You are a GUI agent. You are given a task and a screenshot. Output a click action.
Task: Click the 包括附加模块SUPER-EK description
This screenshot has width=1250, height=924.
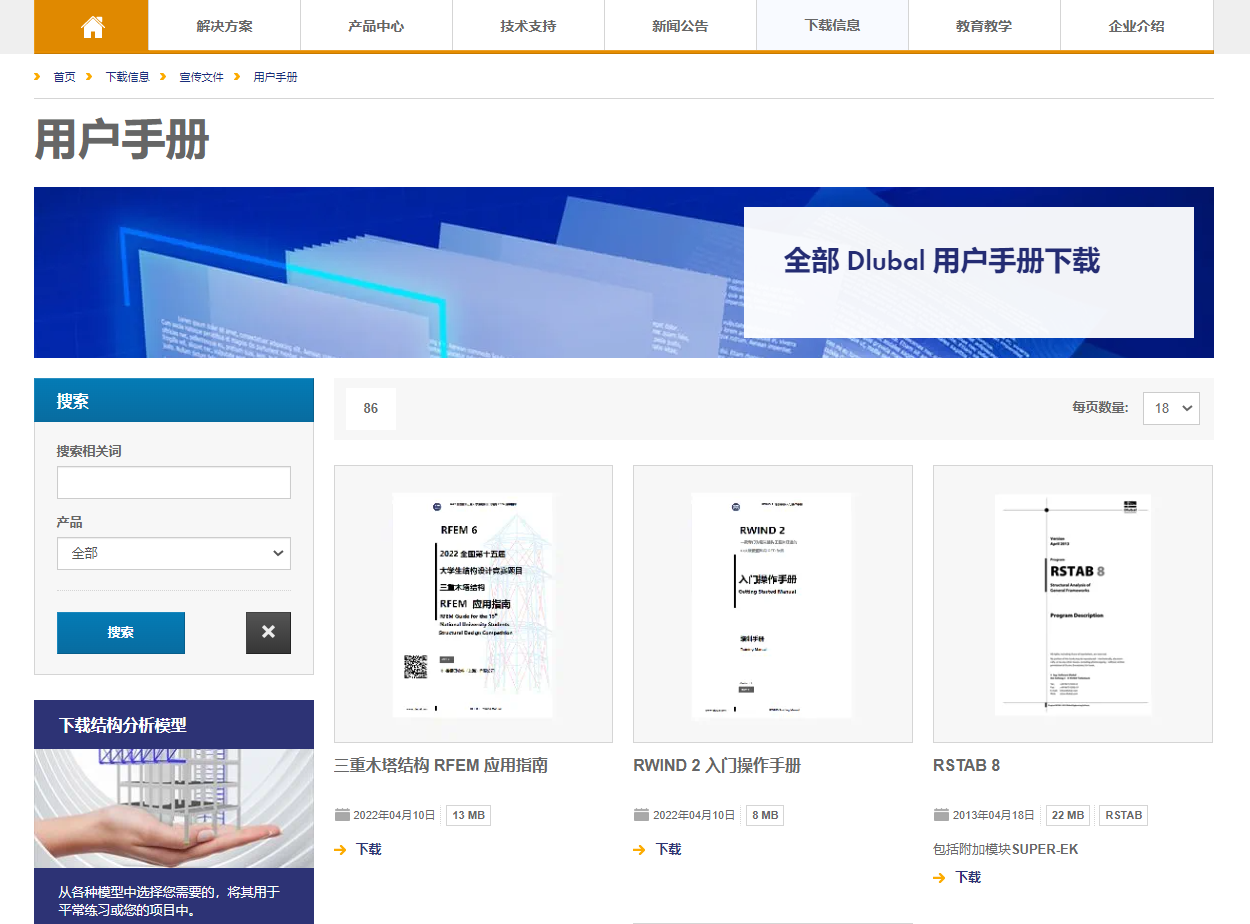1005,849
